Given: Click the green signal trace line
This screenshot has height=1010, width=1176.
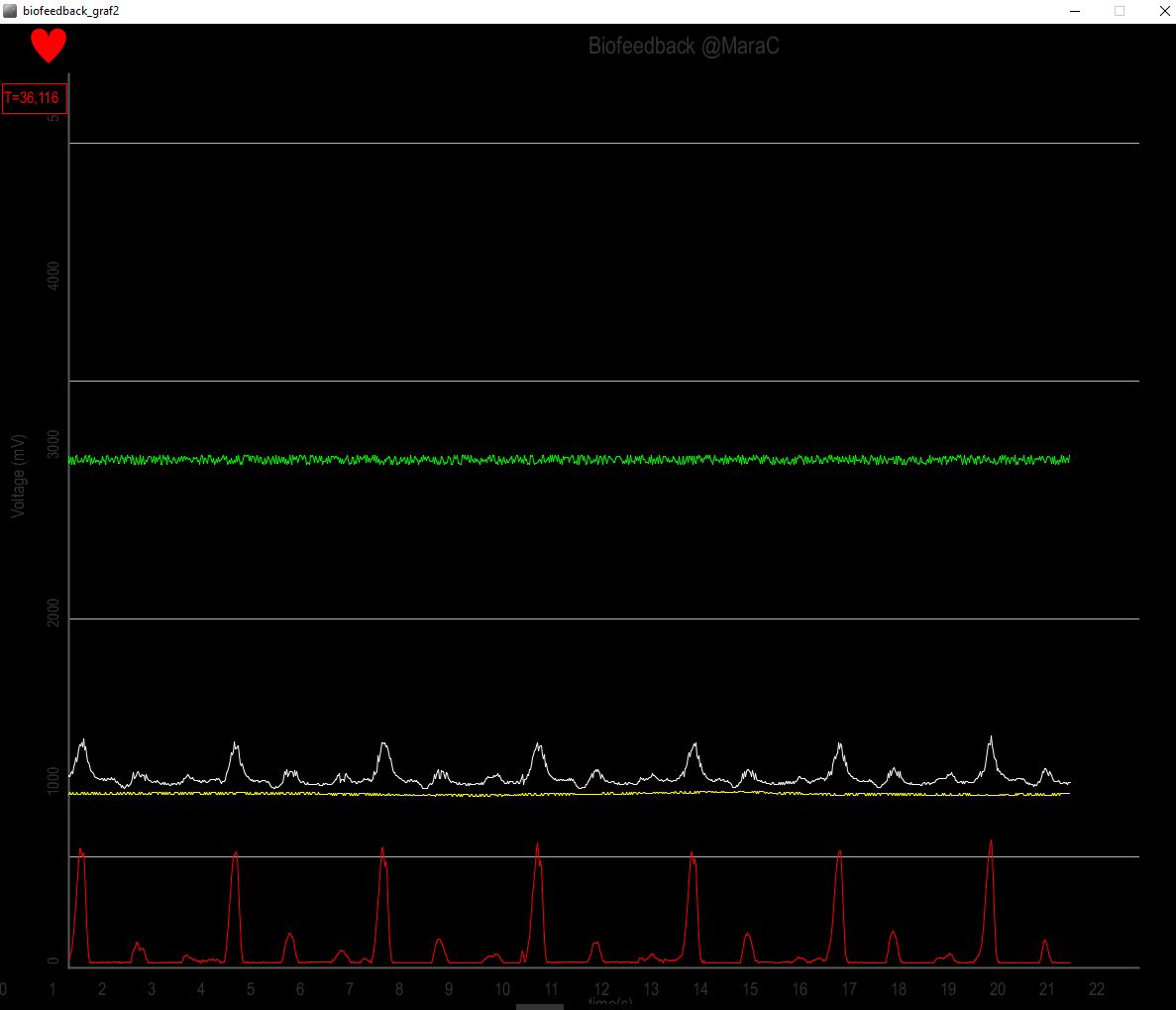Looking at the screenshot, I should click(x=570, y=459).
